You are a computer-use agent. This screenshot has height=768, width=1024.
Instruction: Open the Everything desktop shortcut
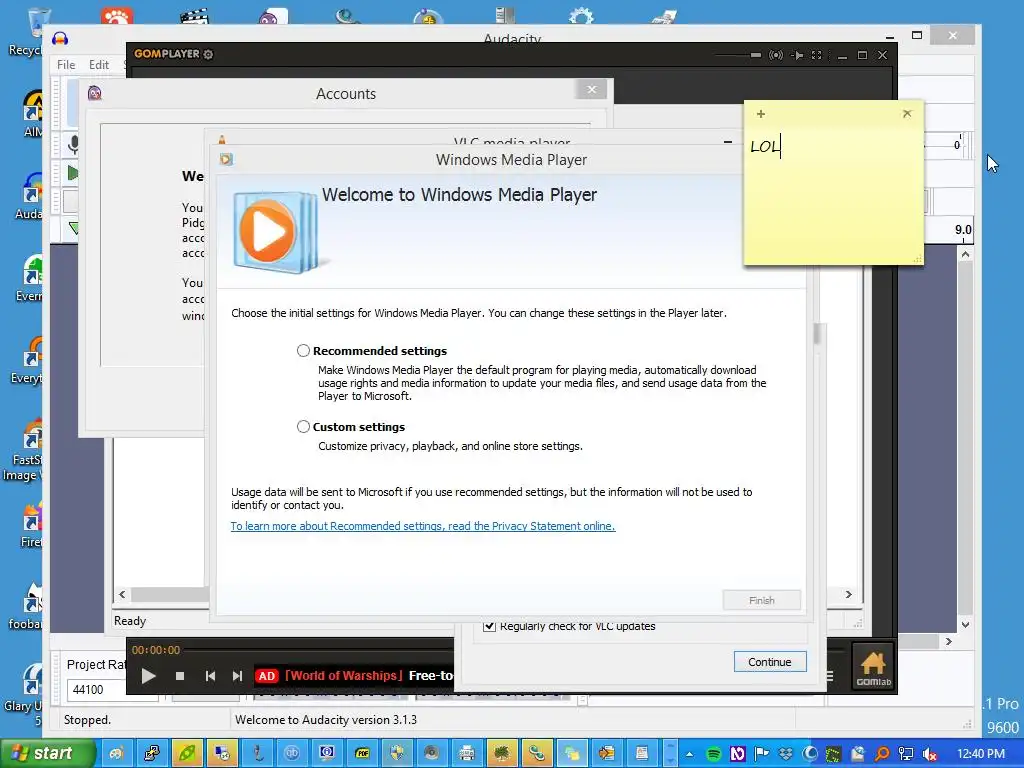tap(26, 360)
